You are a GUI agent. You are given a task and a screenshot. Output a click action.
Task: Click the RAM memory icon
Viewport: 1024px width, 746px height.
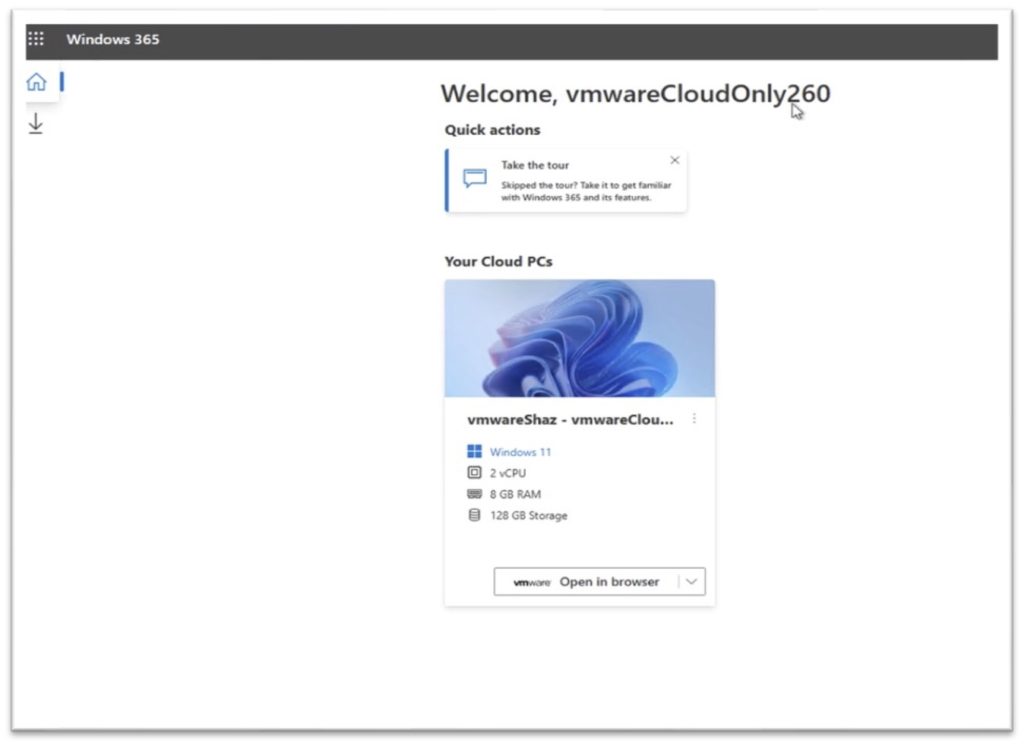pyautogui.click(x=474, y=494)
